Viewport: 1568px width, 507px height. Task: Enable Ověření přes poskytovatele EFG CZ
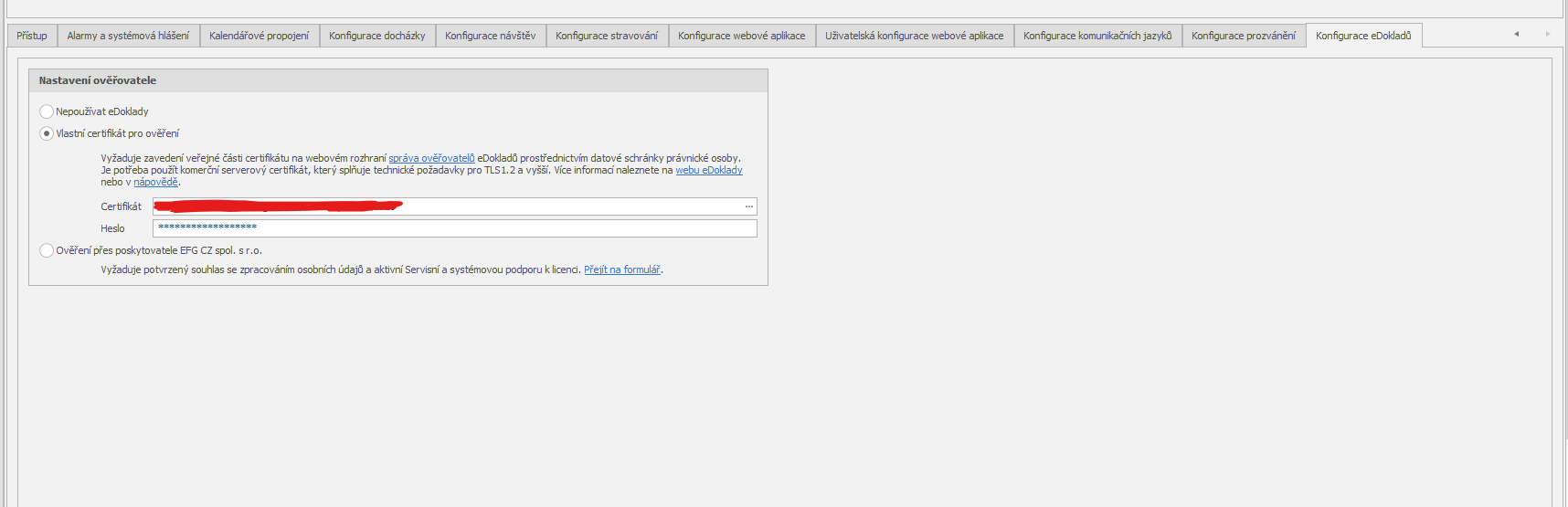click(47, 250)
